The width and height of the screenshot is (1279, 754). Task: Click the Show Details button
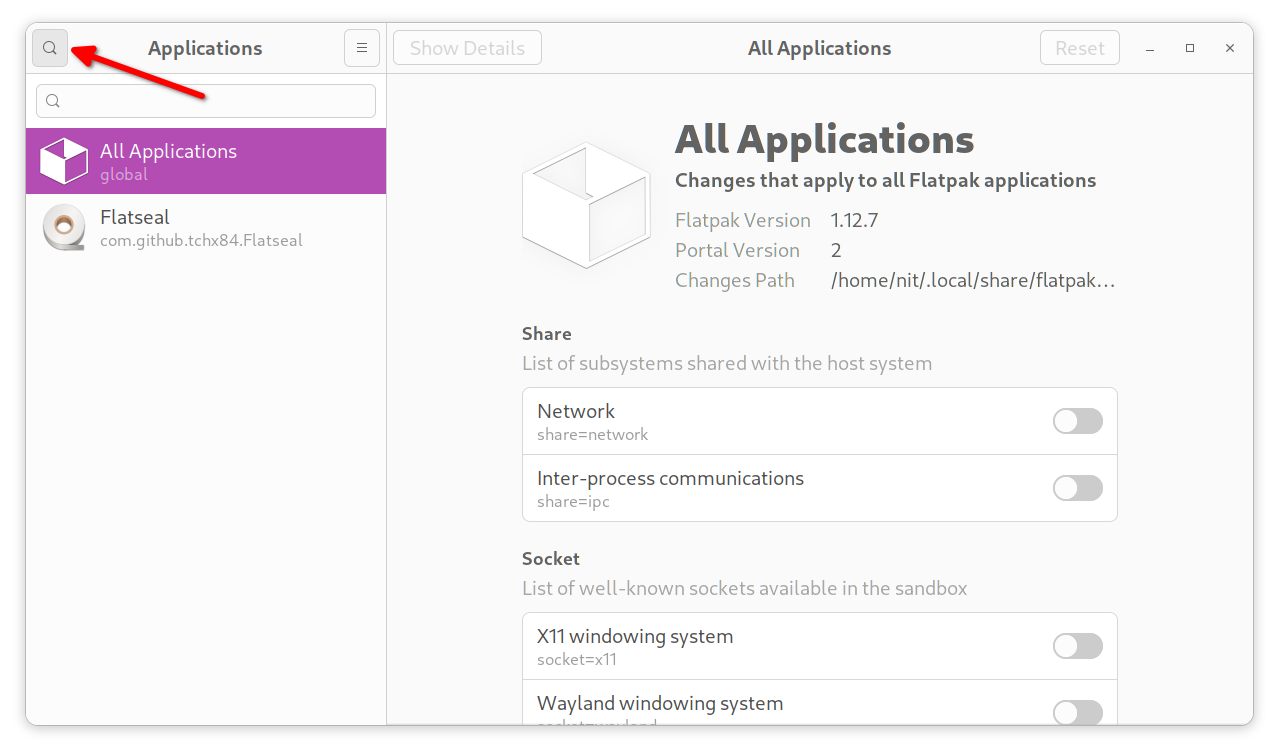pos(467,48)
